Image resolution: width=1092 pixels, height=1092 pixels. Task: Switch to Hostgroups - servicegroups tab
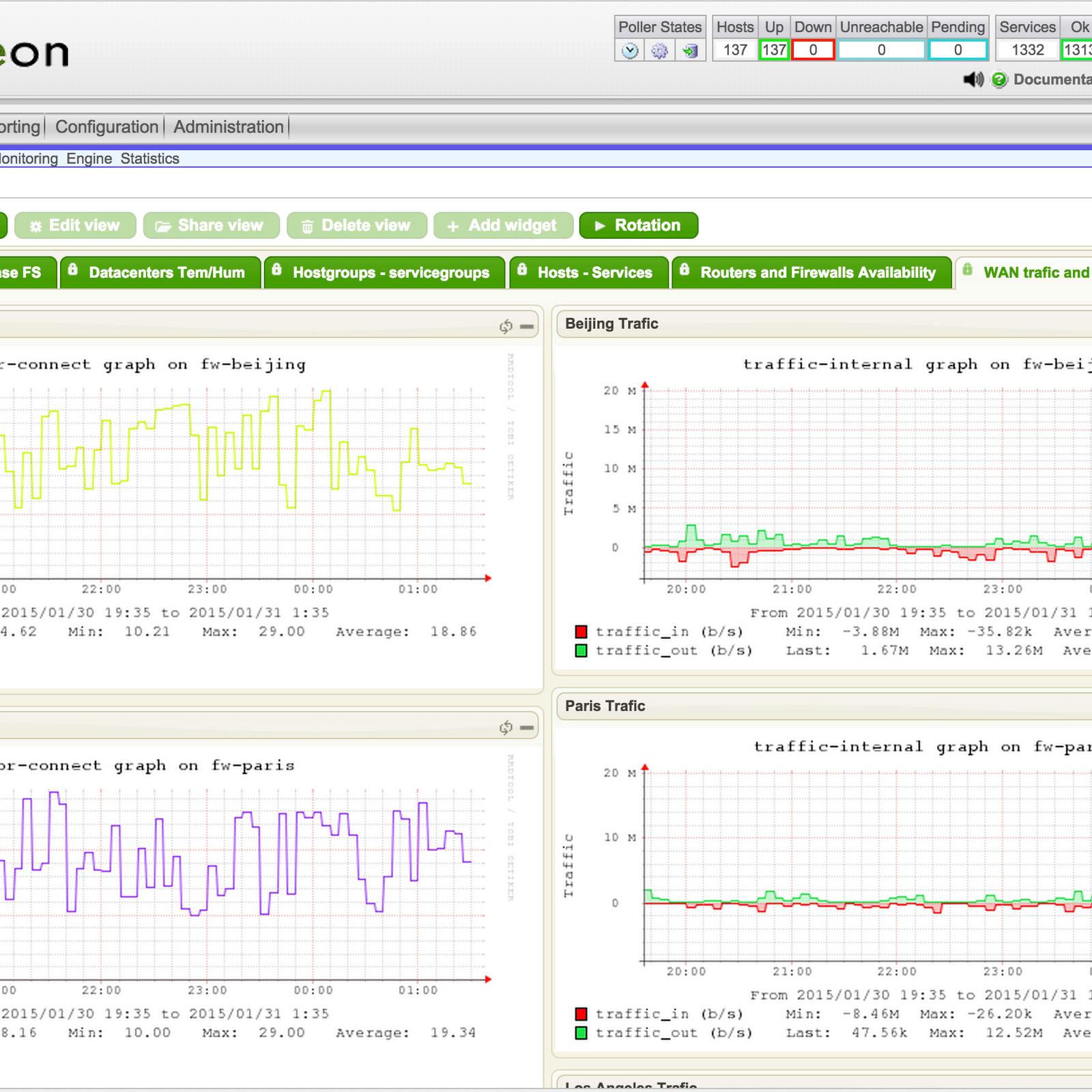click(384, 272)
